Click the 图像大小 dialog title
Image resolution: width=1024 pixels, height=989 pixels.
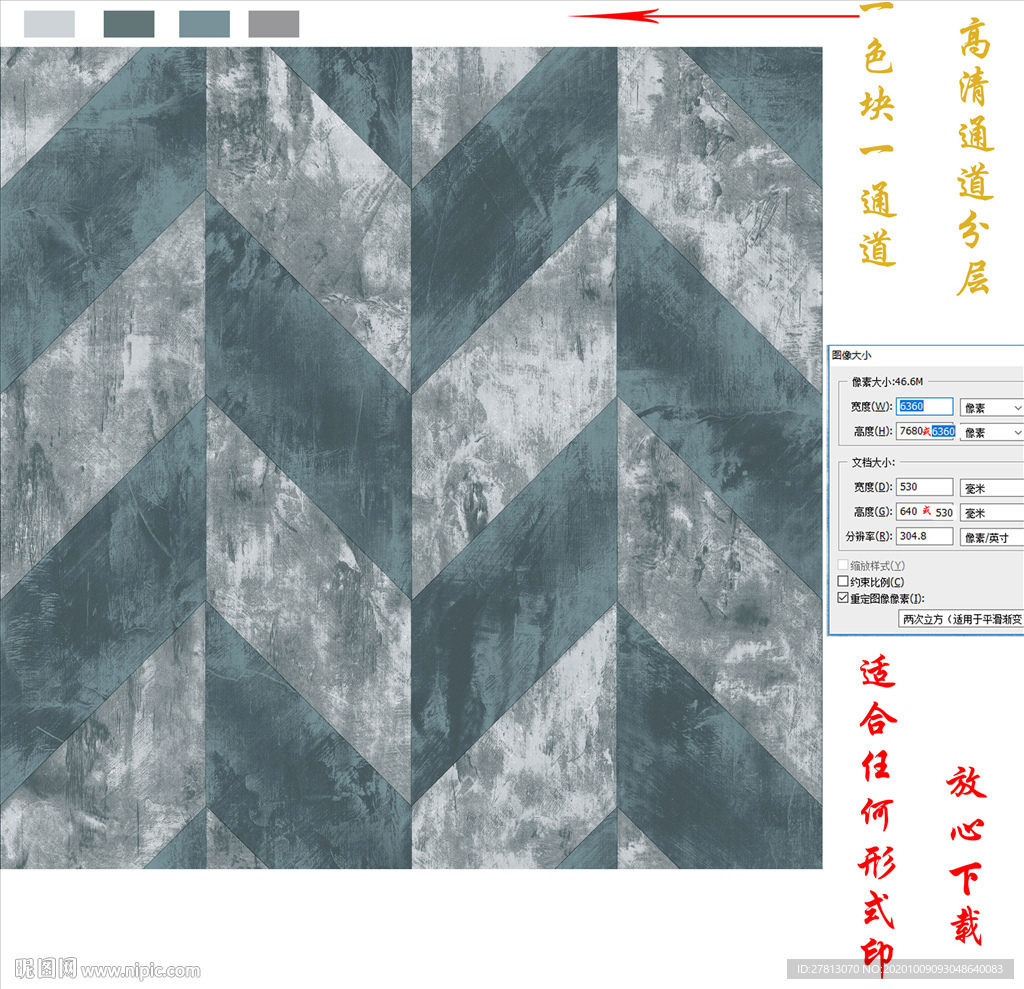pyautogui.click(x=851, y=355)
